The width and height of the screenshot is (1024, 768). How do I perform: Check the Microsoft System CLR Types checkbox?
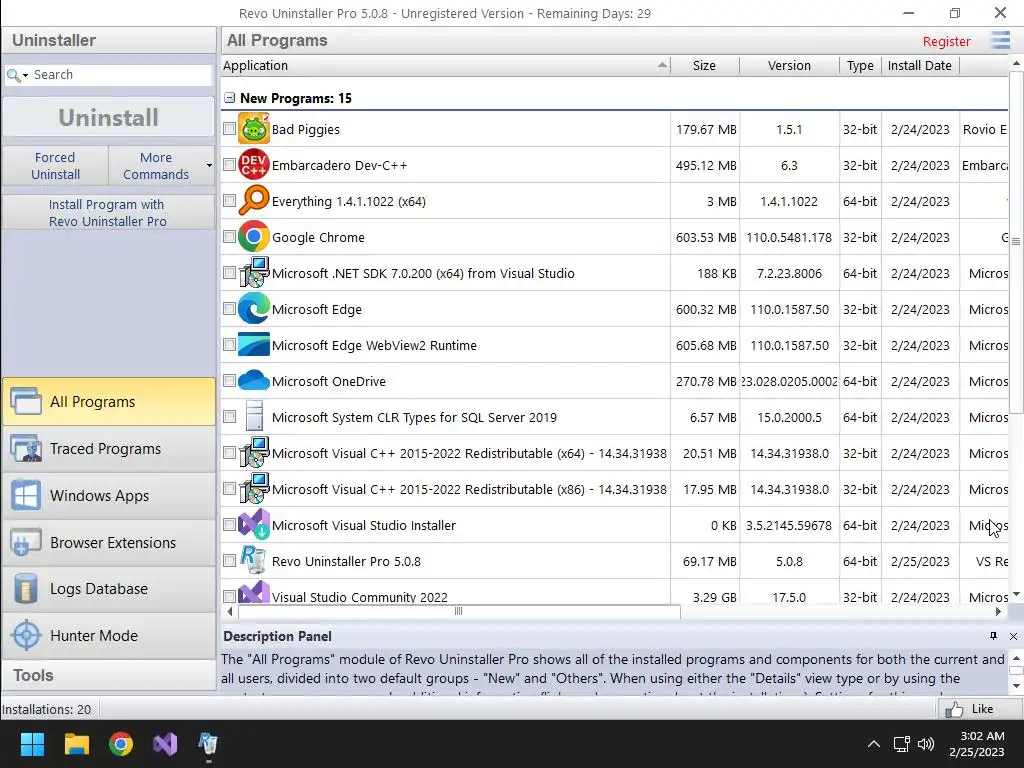click(x=229, y=417)
